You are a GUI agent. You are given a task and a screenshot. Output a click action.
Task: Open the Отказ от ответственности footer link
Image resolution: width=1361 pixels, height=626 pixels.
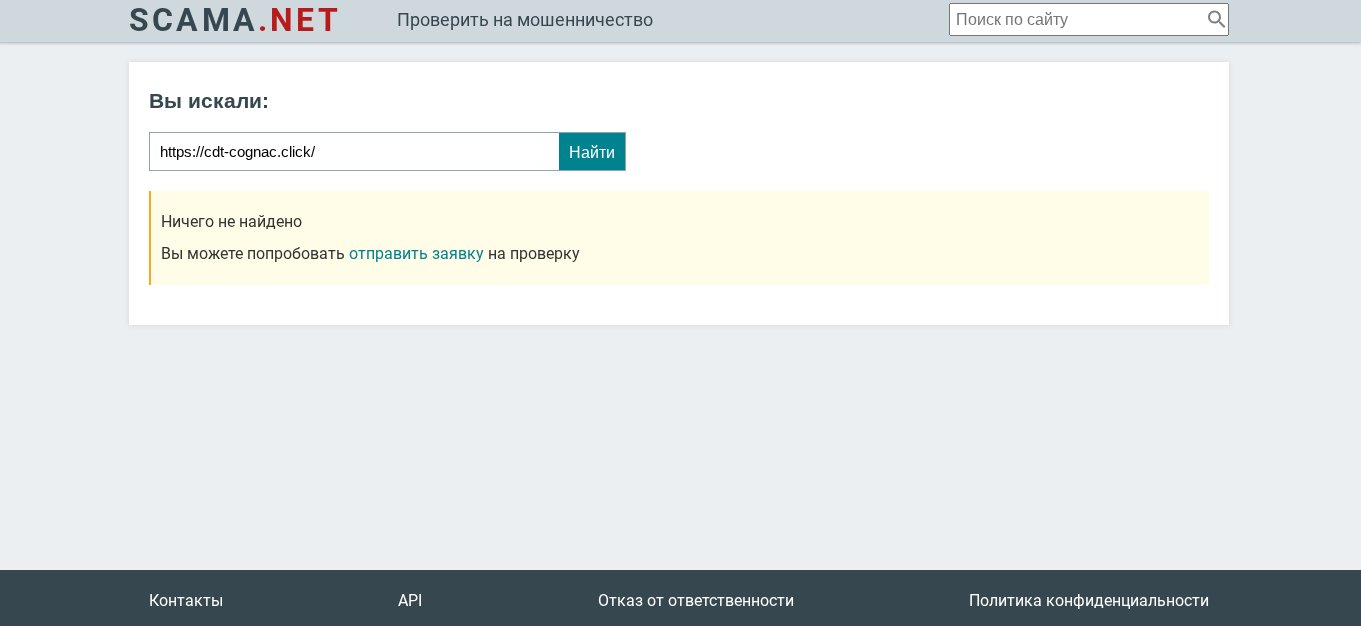pyautogui.click(x=696, y=600)
